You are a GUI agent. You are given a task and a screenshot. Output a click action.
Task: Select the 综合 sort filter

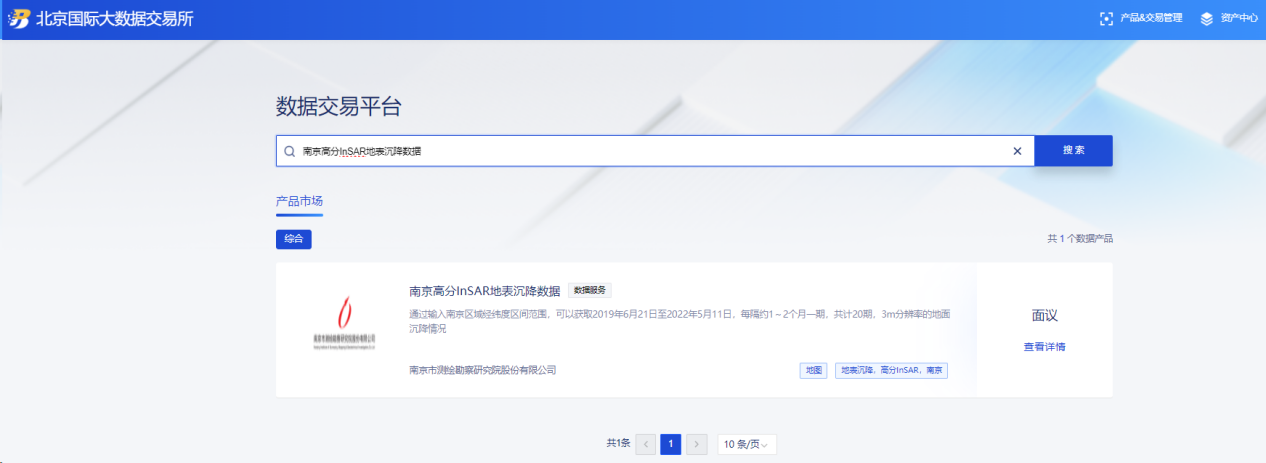point(294,239)
